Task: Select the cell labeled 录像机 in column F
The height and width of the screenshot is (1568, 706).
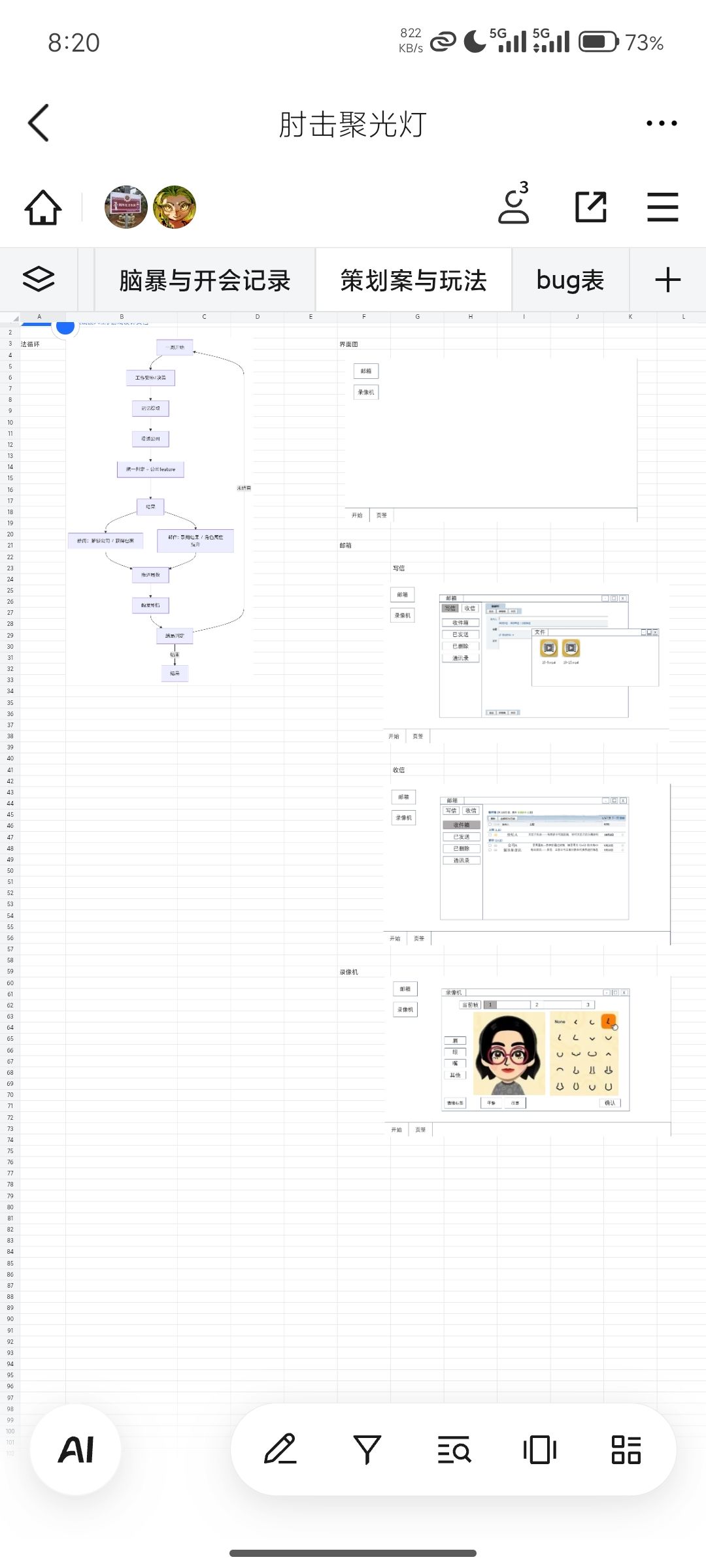Action: click(x=363, y=972)
